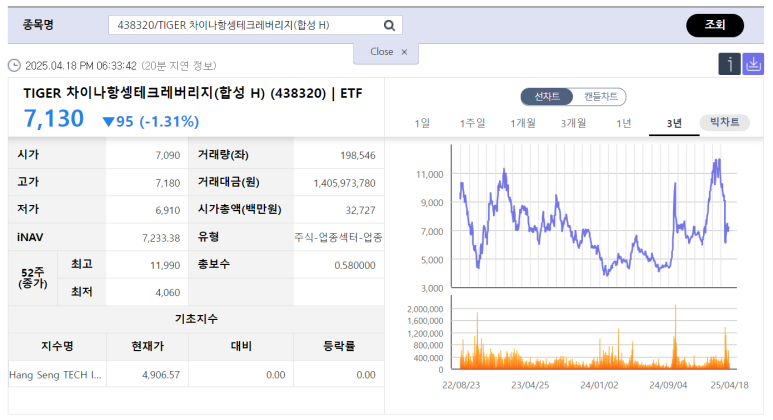The width and height of the screenshot is (773, 420).
Task: Select the 1주일 period tab
Action: click(x=472, y=123)
